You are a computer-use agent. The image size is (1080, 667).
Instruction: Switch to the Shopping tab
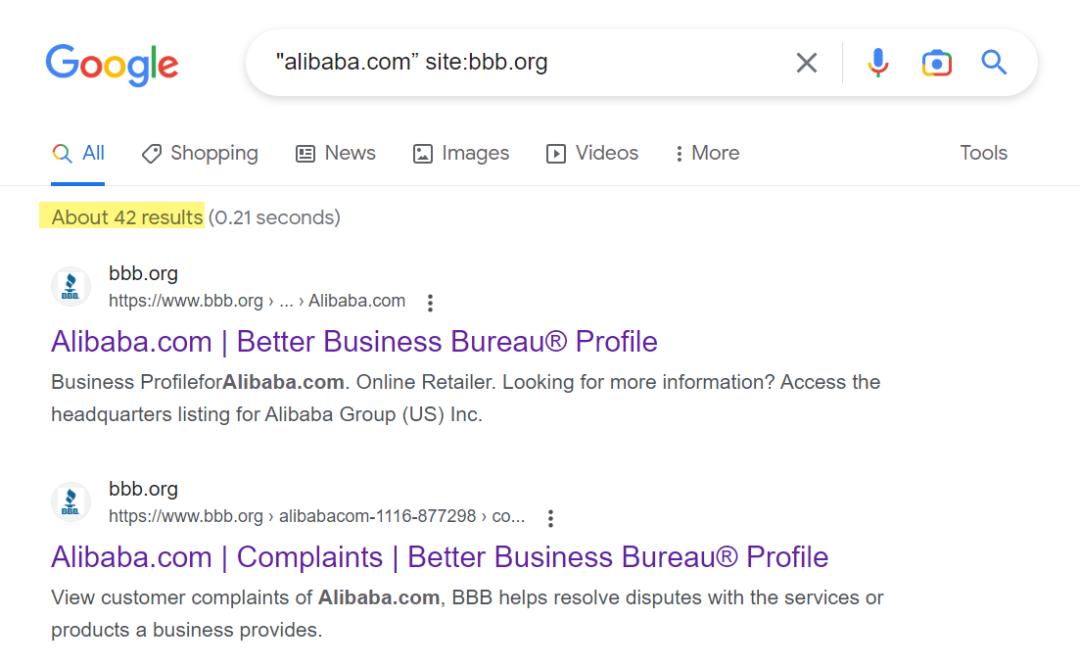pyautogui.click(x=200, y=153)
